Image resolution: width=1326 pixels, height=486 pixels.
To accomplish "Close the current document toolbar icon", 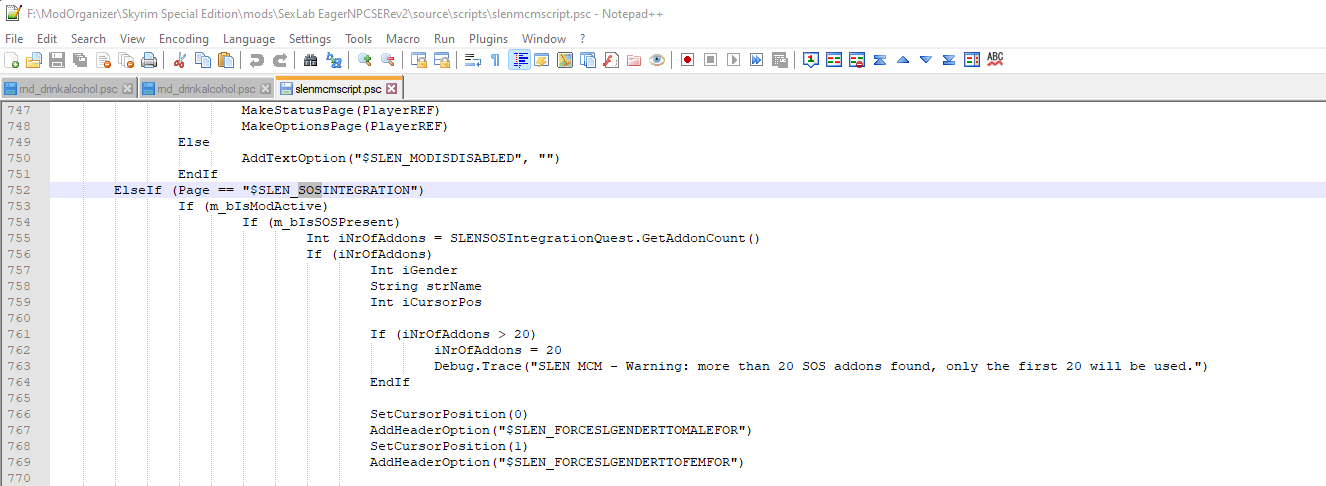I will point(103,60).
